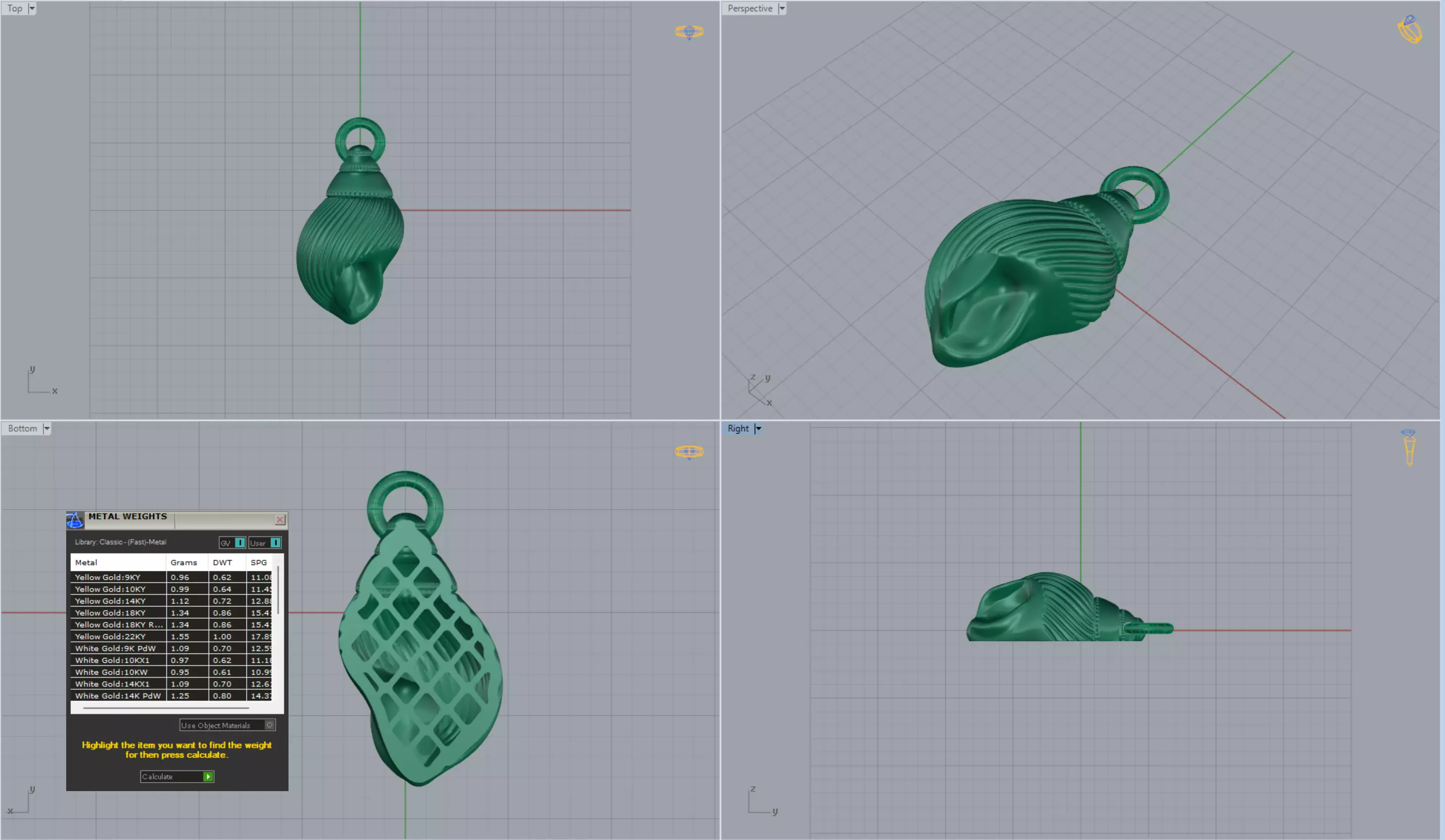Select the Yellow Gold:9KY row

pyautogui.click(x=171, y=577)
